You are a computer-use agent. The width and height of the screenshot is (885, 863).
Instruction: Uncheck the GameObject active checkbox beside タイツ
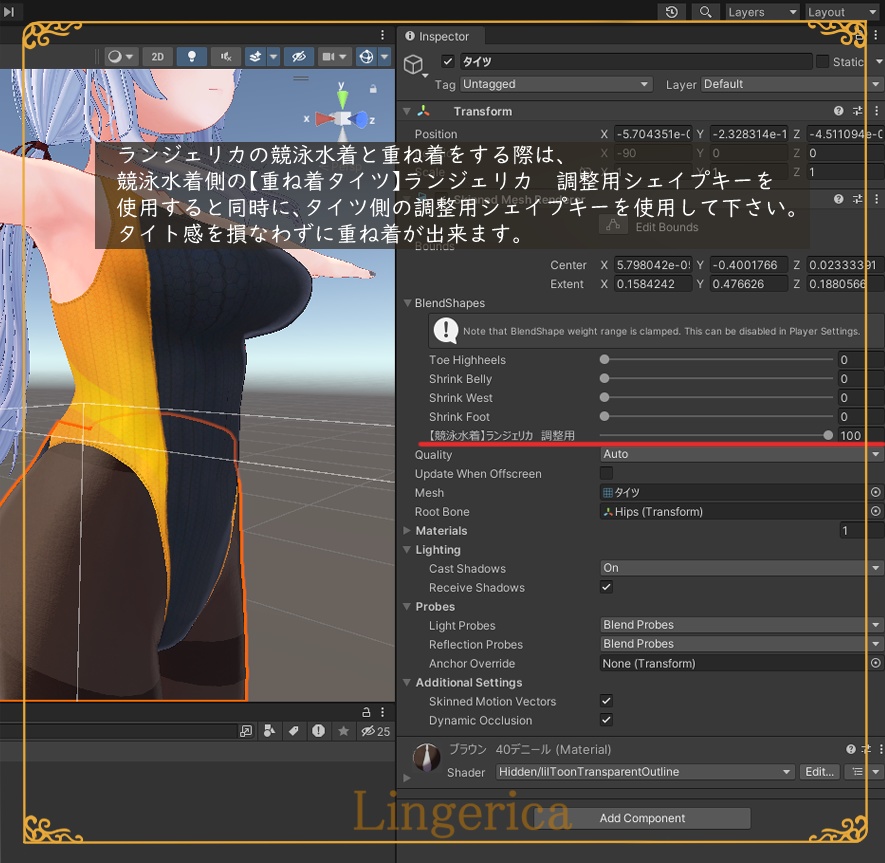[x=448, y=61]
